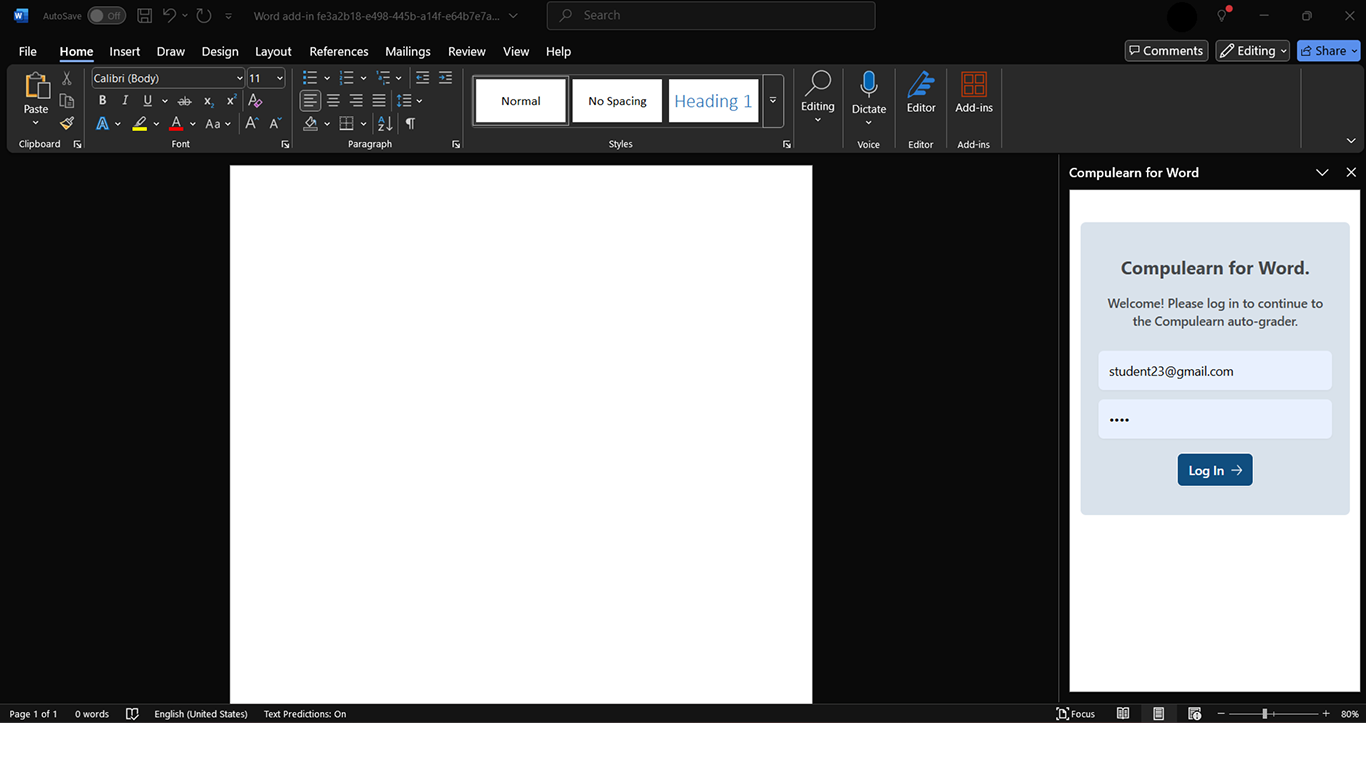
Task: Toggle bold formatting
Action: (102, 101)
